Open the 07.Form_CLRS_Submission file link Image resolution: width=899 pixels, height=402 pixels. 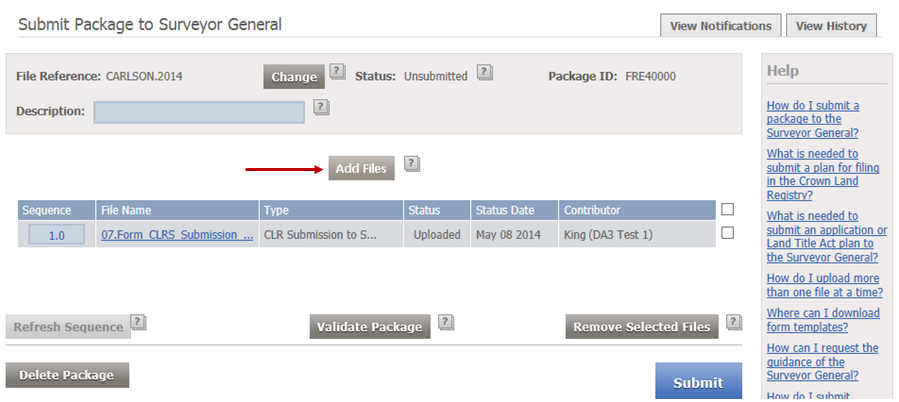click(177, 235)
